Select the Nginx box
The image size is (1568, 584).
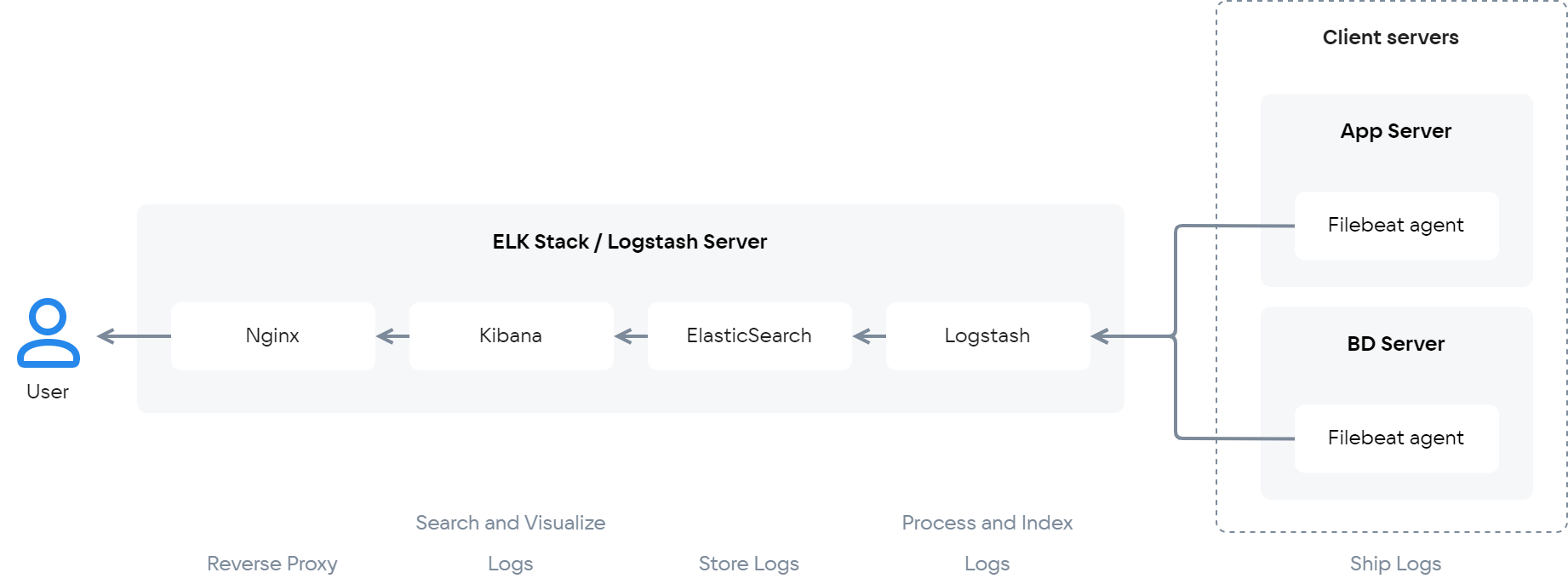click(x=273, y=336)
